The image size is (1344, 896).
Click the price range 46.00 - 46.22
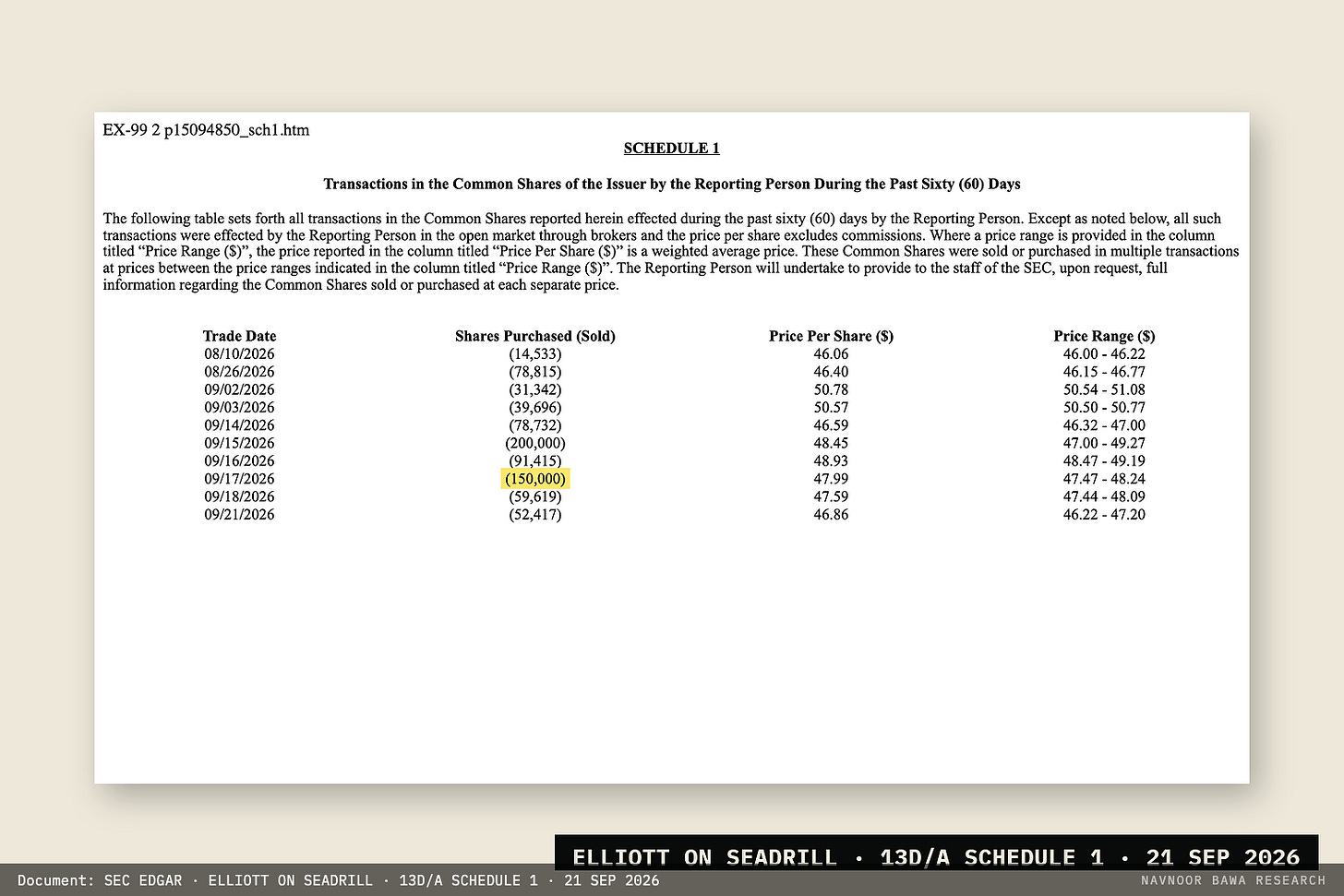click(1104, 354)
